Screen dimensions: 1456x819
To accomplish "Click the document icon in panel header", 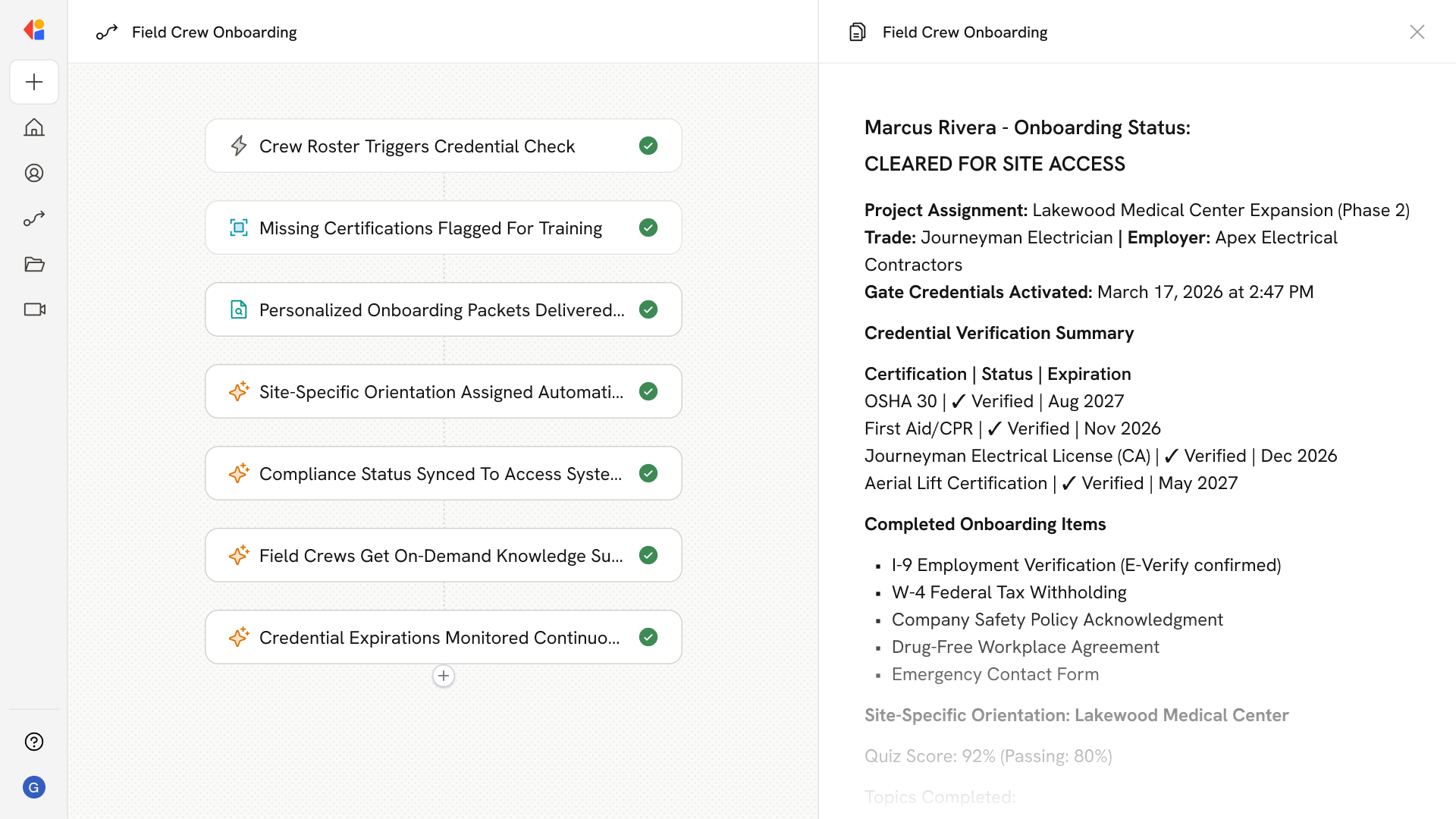I will click(857, 32).
